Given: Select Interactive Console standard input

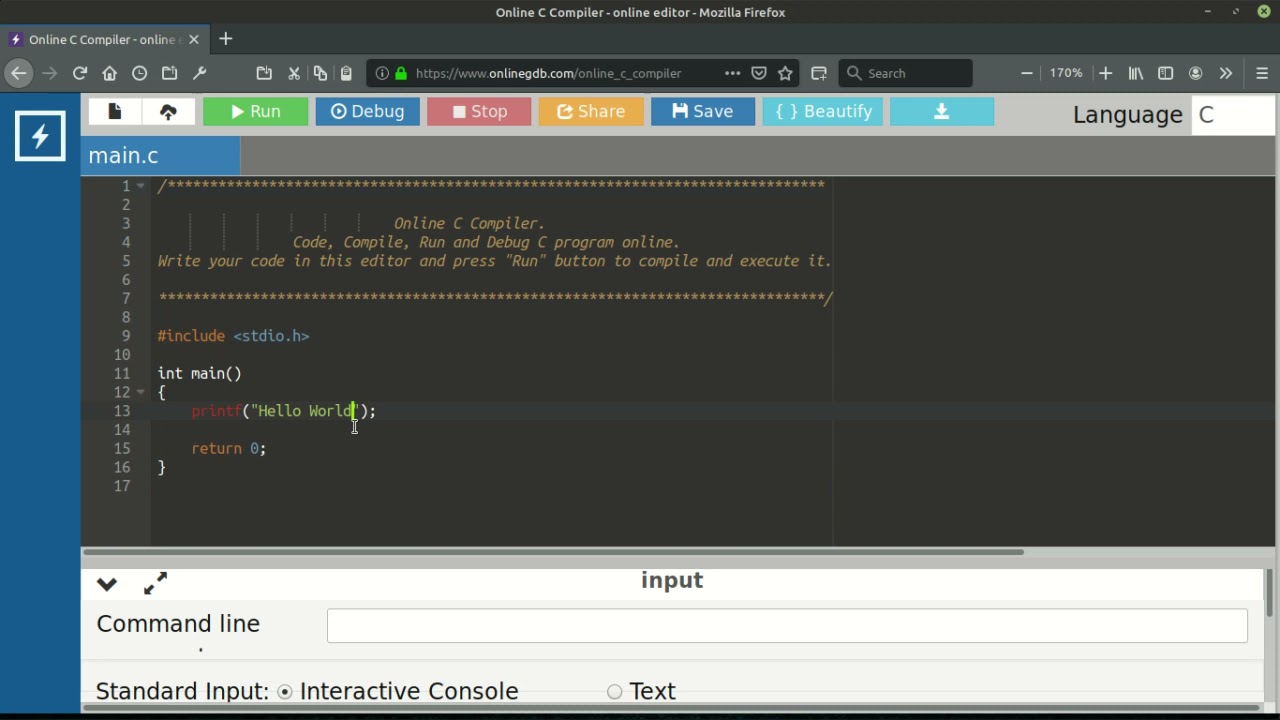Looking at the screenshot, I should 285,692.
